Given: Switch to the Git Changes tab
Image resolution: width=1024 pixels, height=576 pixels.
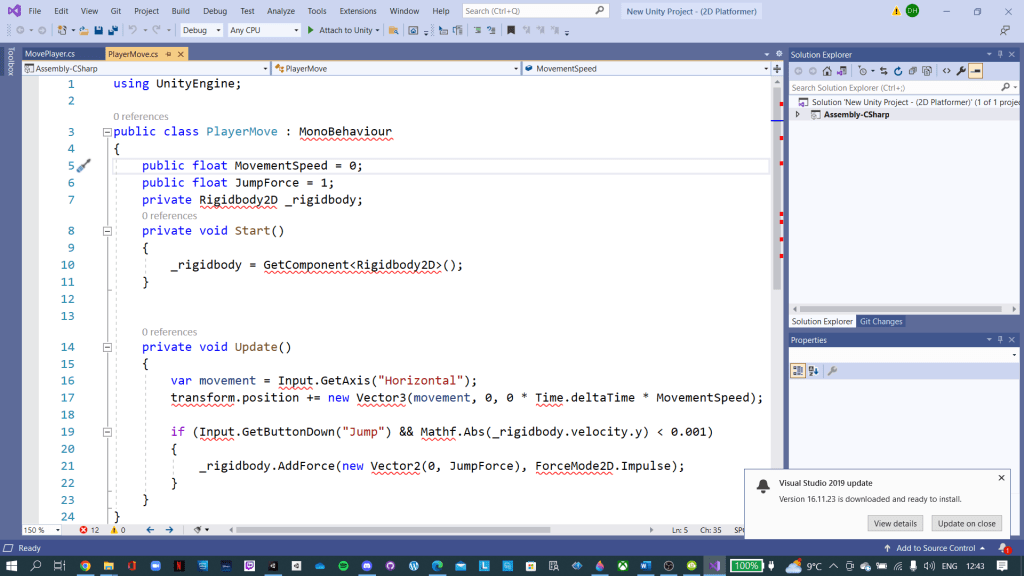Looking at the screenshot, I should coord(880,322).
